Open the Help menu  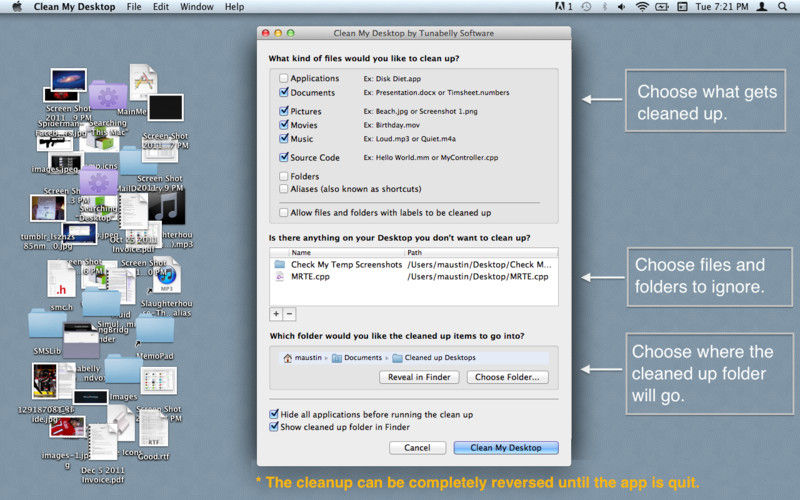[x=234, y=7]
